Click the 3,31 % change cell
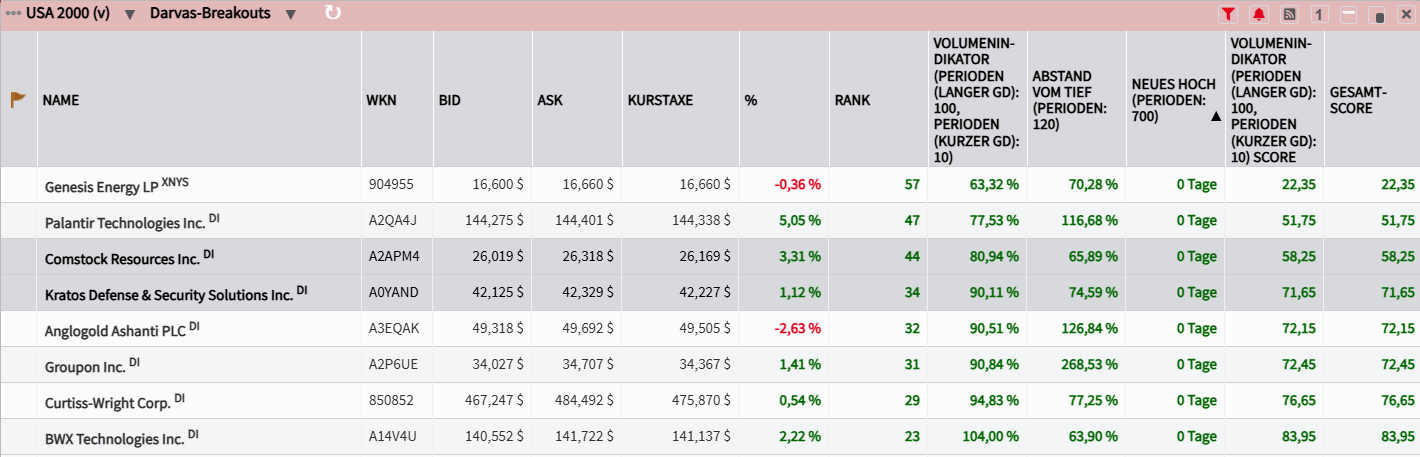1420x457 pixels. coord(799,257)
